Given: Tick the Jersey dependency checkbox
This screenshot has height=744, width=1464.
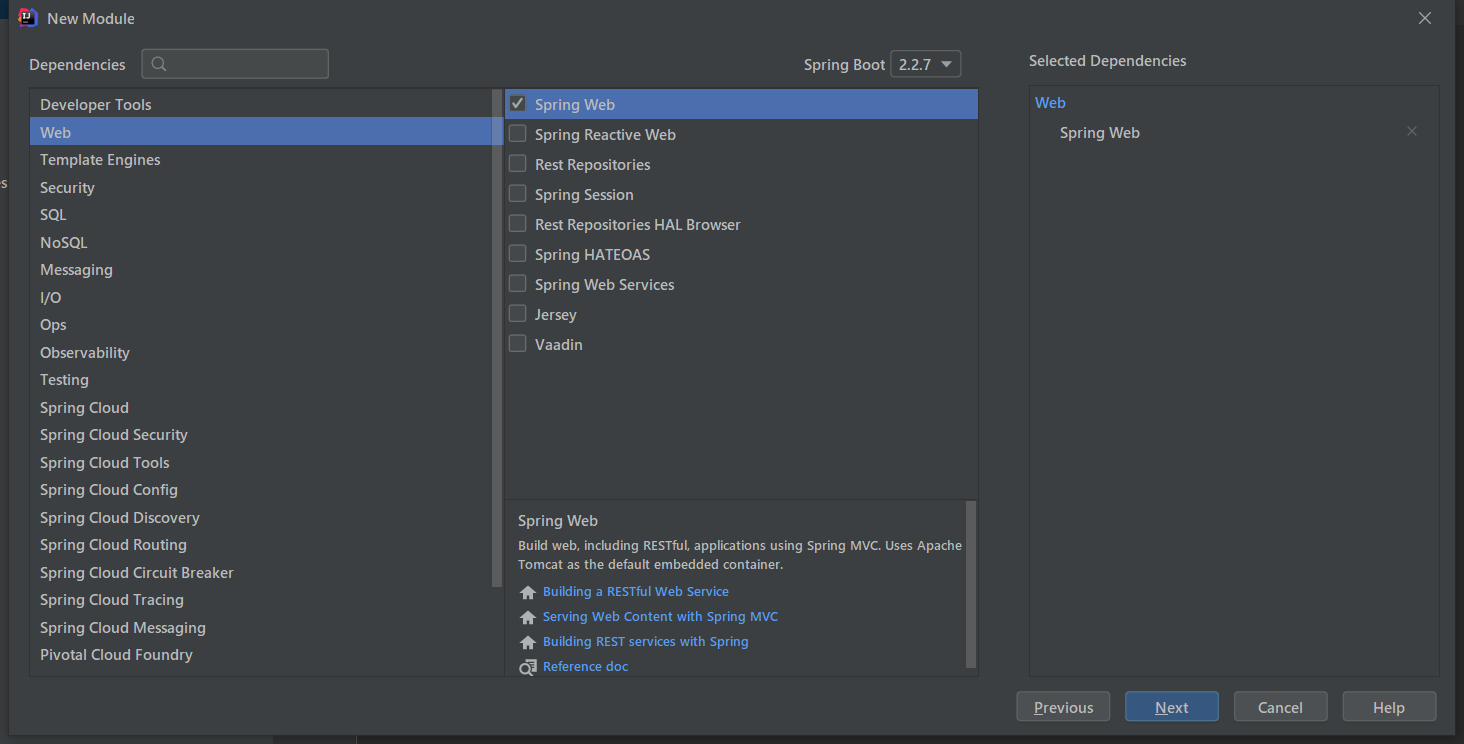Looking at the screenshot, I should click(x=518, y=314).
